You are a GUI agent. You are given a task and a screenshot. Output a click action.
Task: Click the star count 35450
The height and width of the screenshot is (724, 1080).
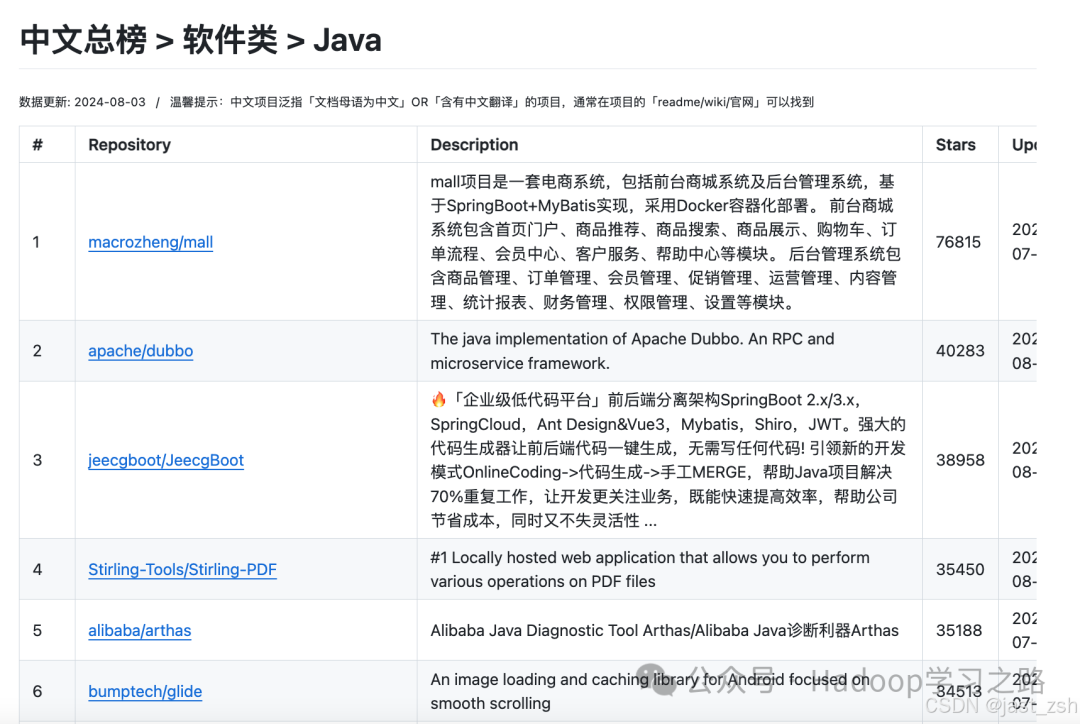click(958, 570)
